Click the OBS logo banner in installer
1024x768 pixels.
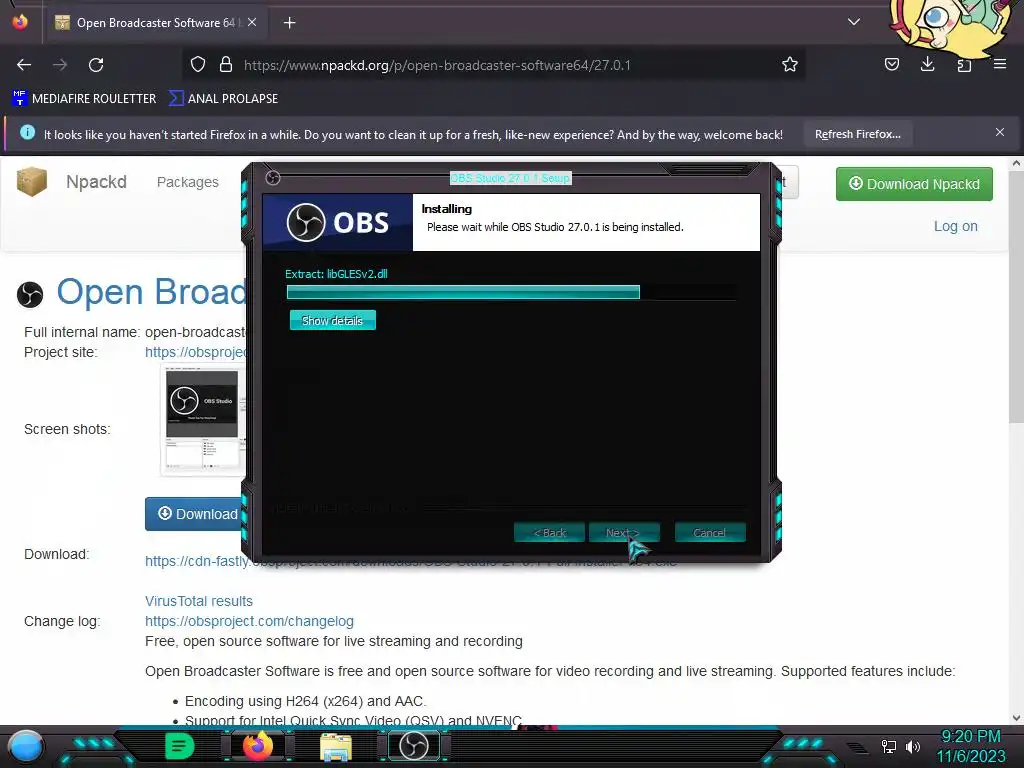tap(338, 223)
